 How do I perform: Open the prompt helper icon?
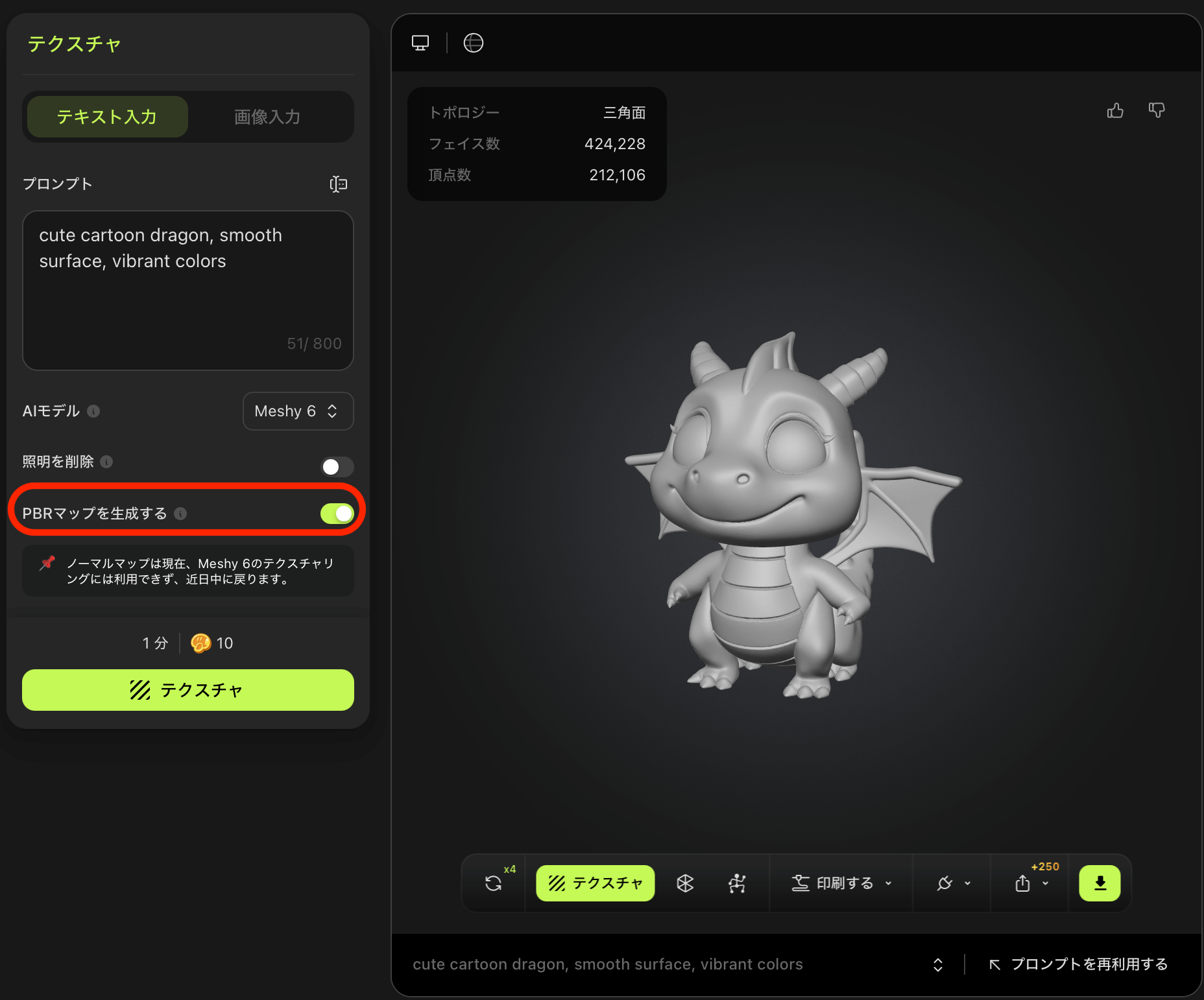(x=338, y=184)
